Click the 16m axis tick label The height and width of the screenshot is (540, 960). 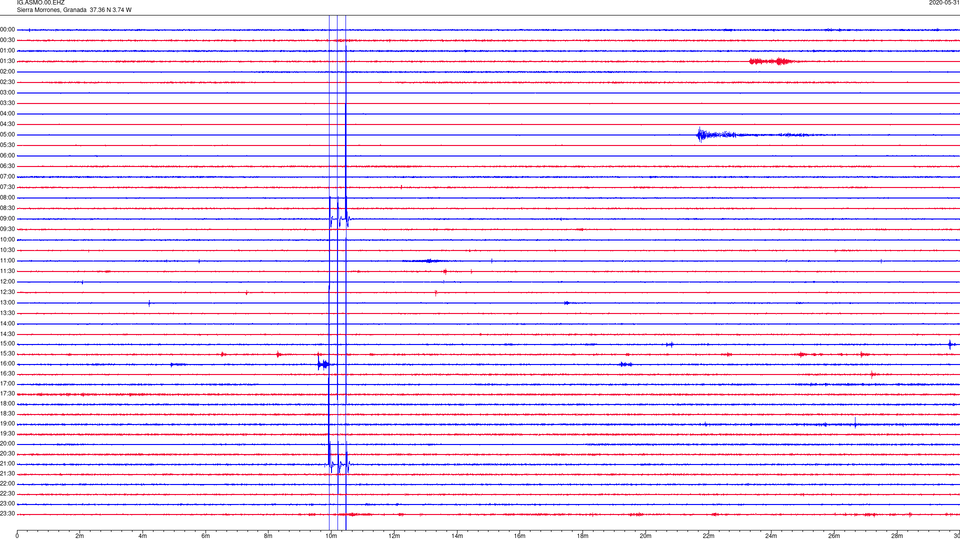pyautogui.click(x=520, y=536)
